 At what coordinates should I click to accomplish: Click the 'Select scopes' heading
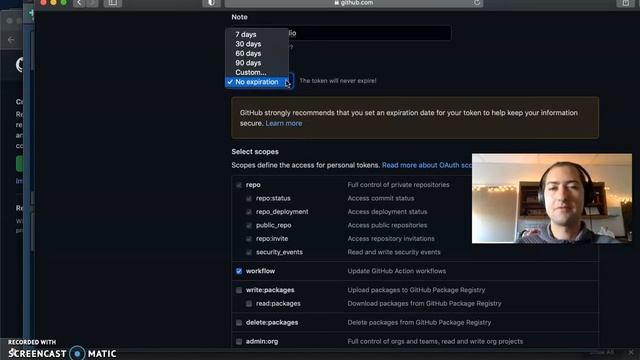click(x=255, y=151)
